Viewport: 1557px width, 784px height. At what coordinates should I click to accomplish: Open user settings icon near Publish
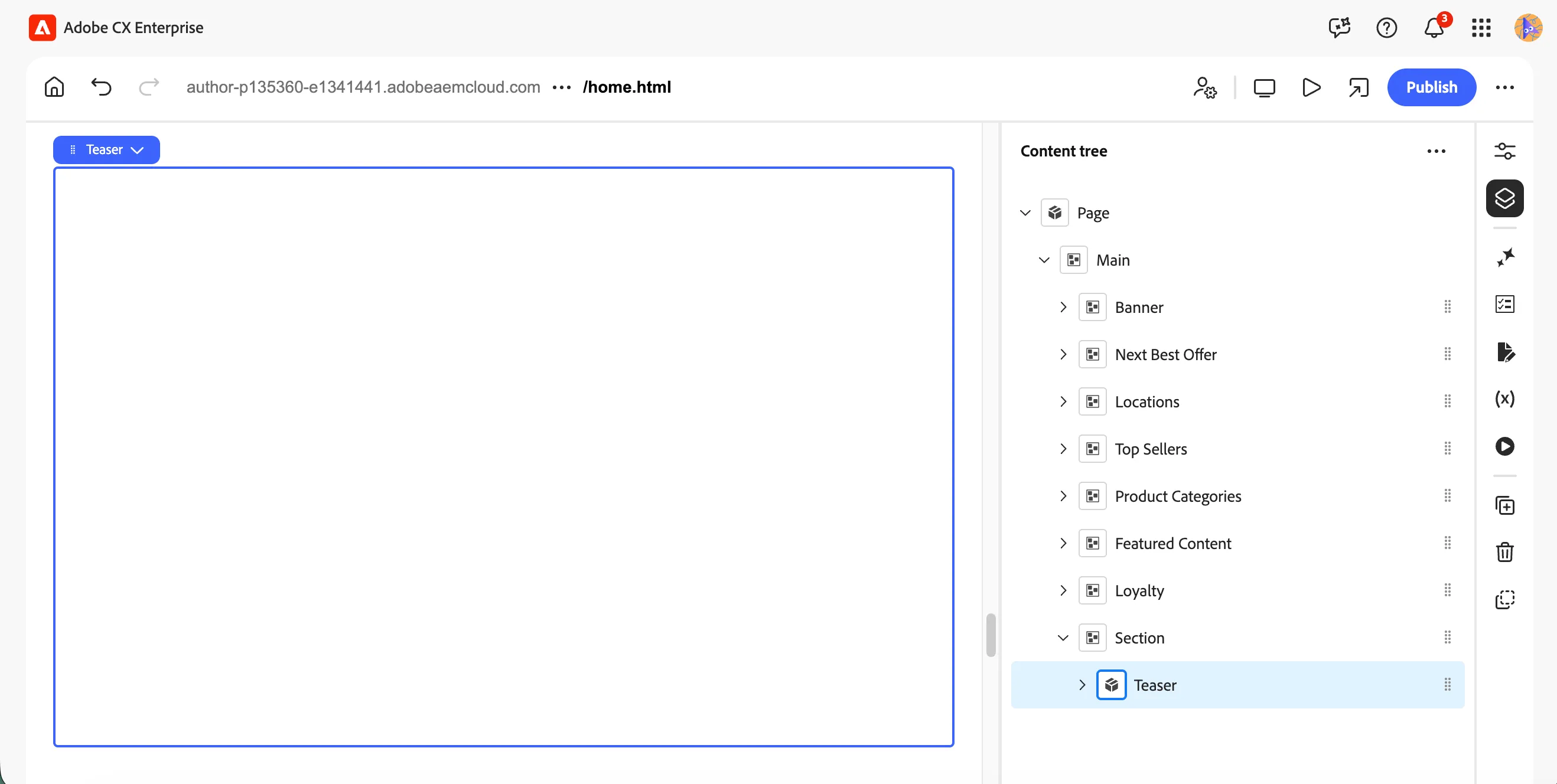[x=1205, y=87]
